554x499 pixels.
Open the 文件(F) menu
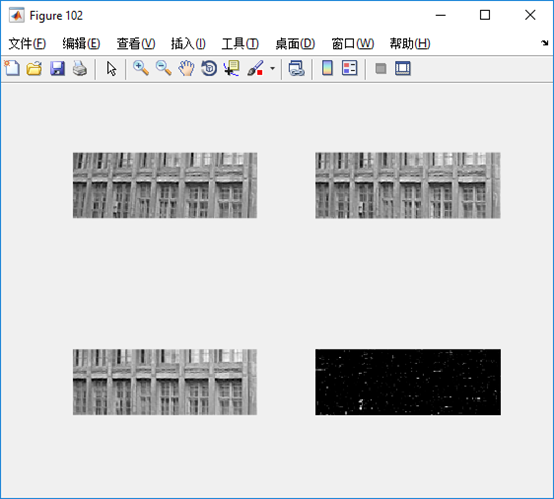[27, 43]
